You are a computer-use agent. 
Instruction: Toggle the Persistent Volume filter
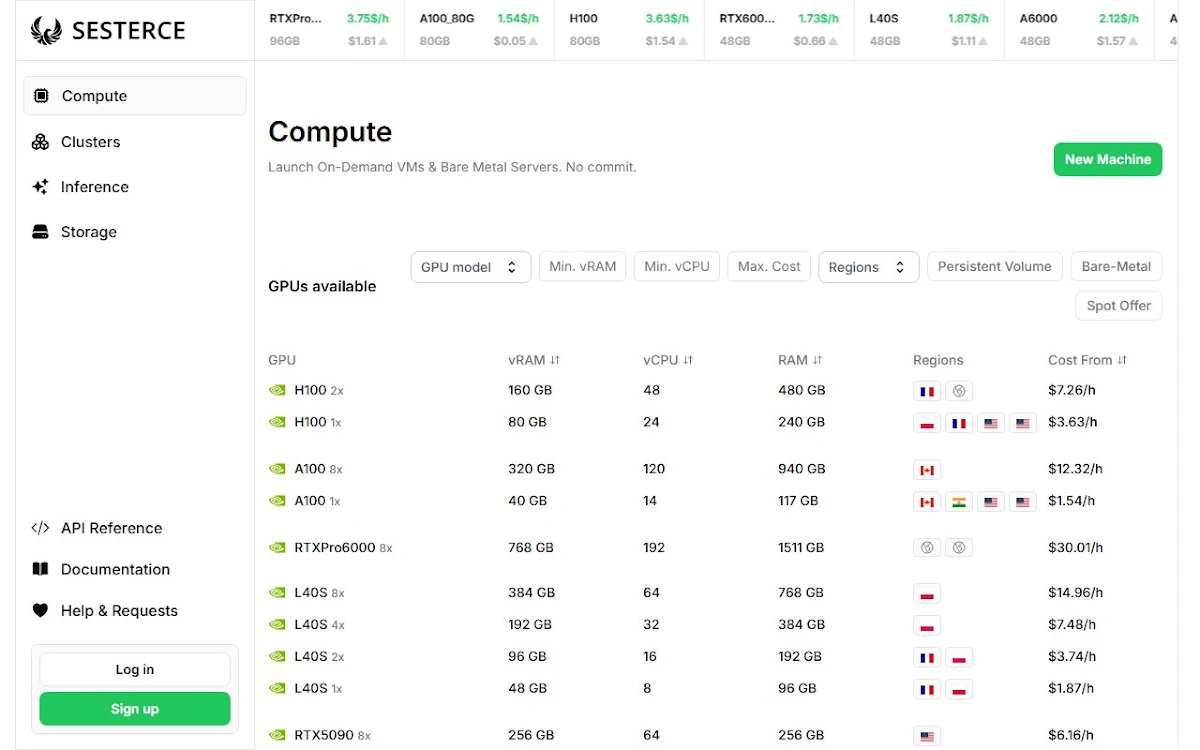(x=995, y=267)
